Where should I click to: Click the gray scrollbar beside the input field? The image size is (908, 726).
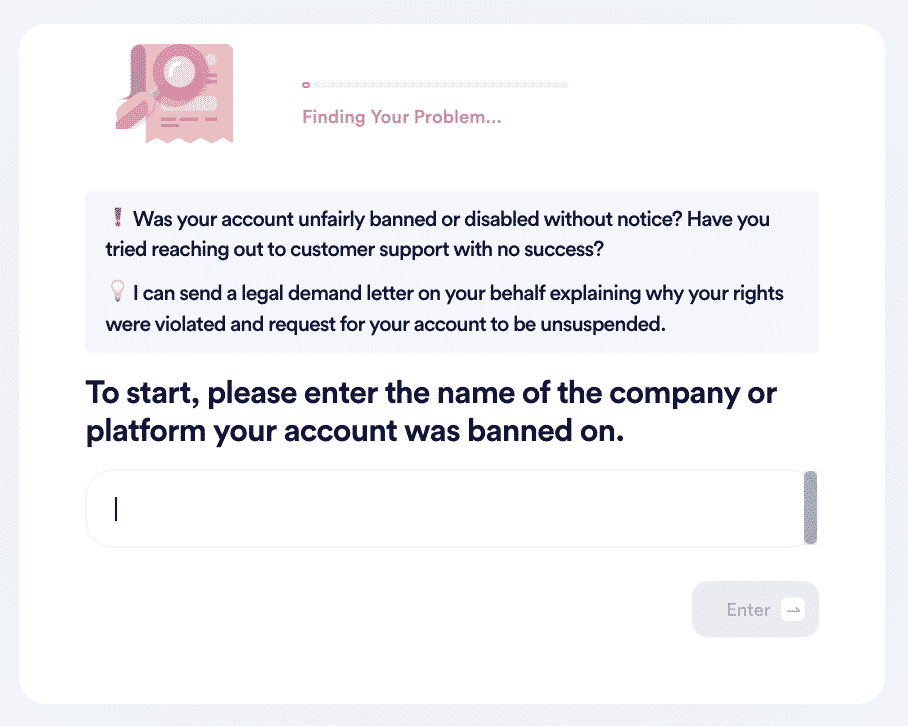click(x=810, y=509)
